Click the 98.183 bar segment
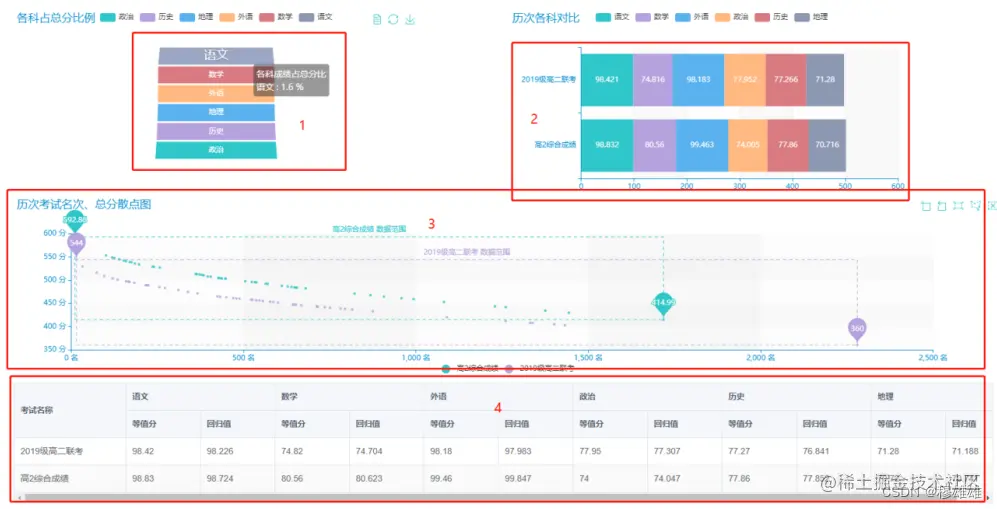This screenshot has width=997, height=509. (698, 79)
